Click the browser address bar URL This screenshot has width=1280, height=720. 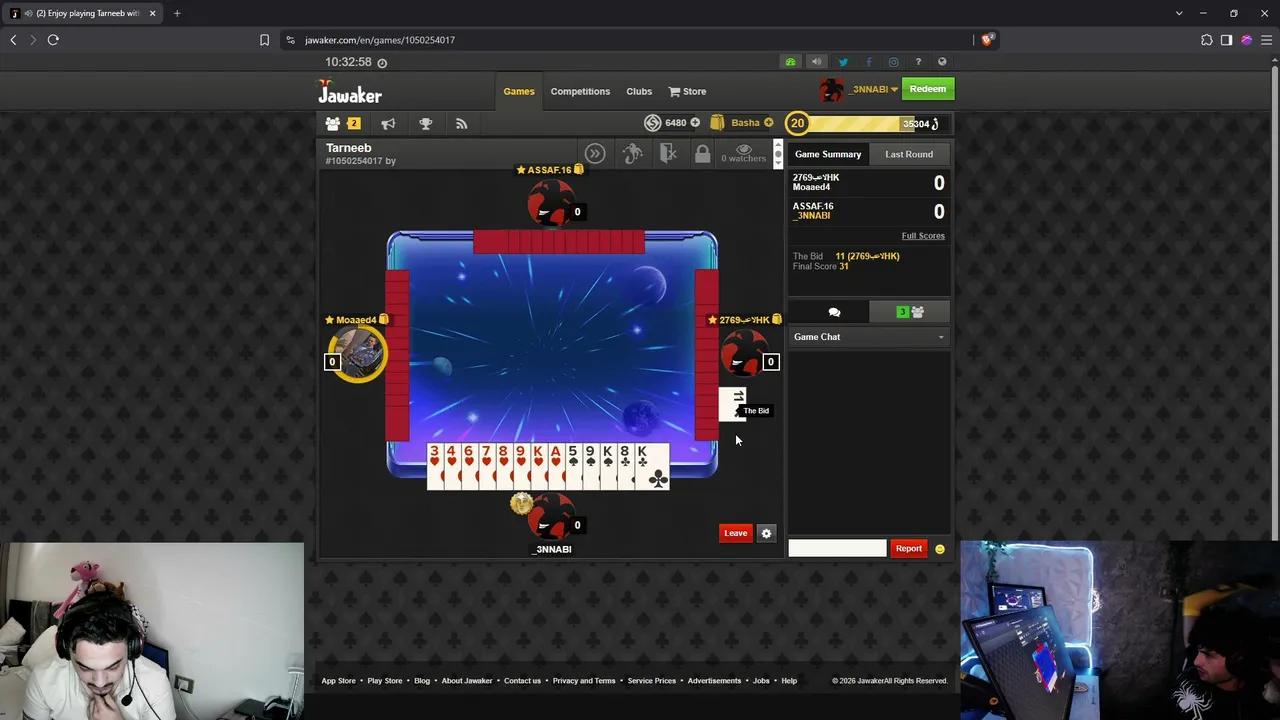tap(380, 40)
